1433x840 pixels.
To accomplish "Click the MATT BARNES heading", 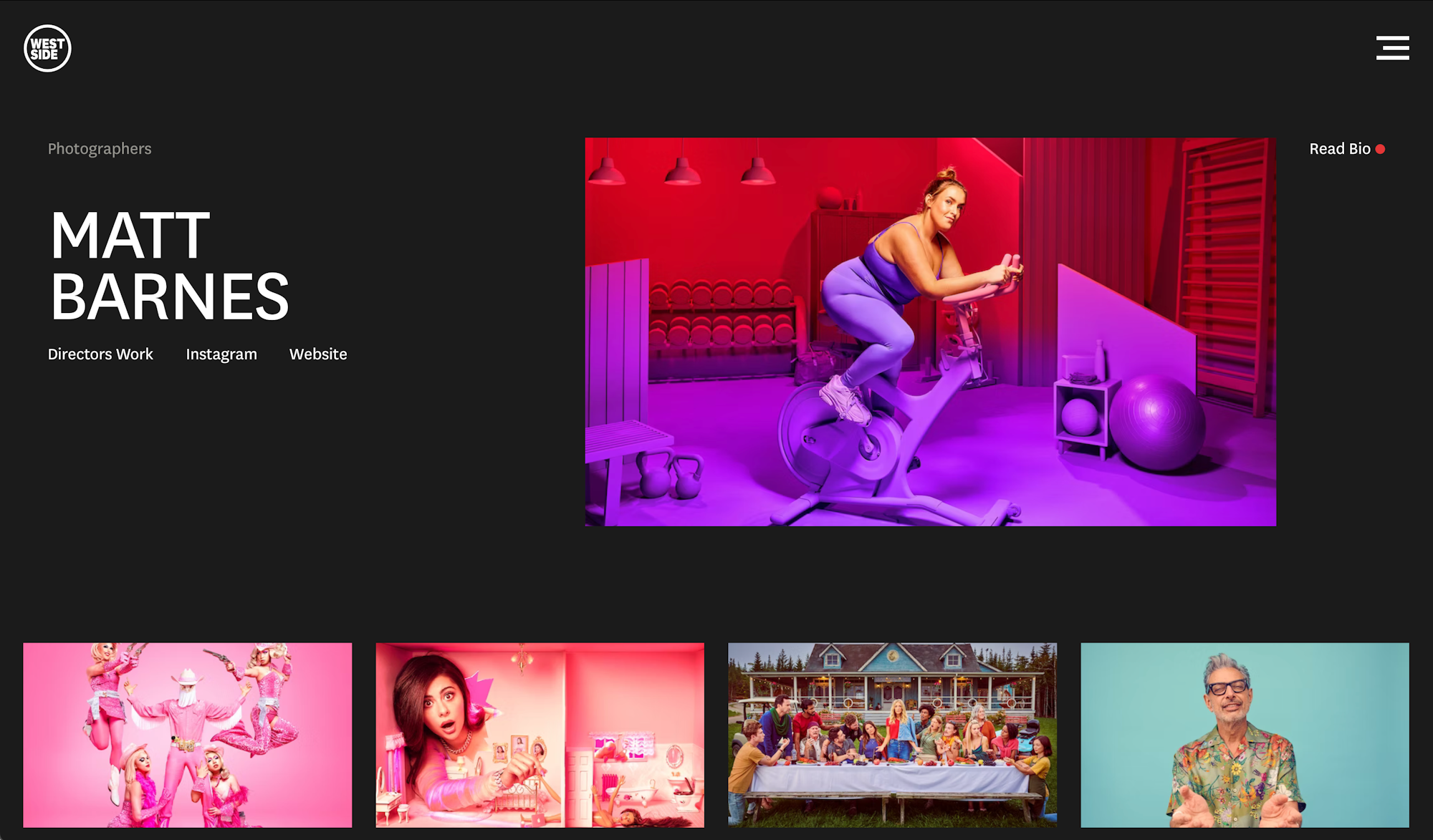I will click(x=170, y=266).
